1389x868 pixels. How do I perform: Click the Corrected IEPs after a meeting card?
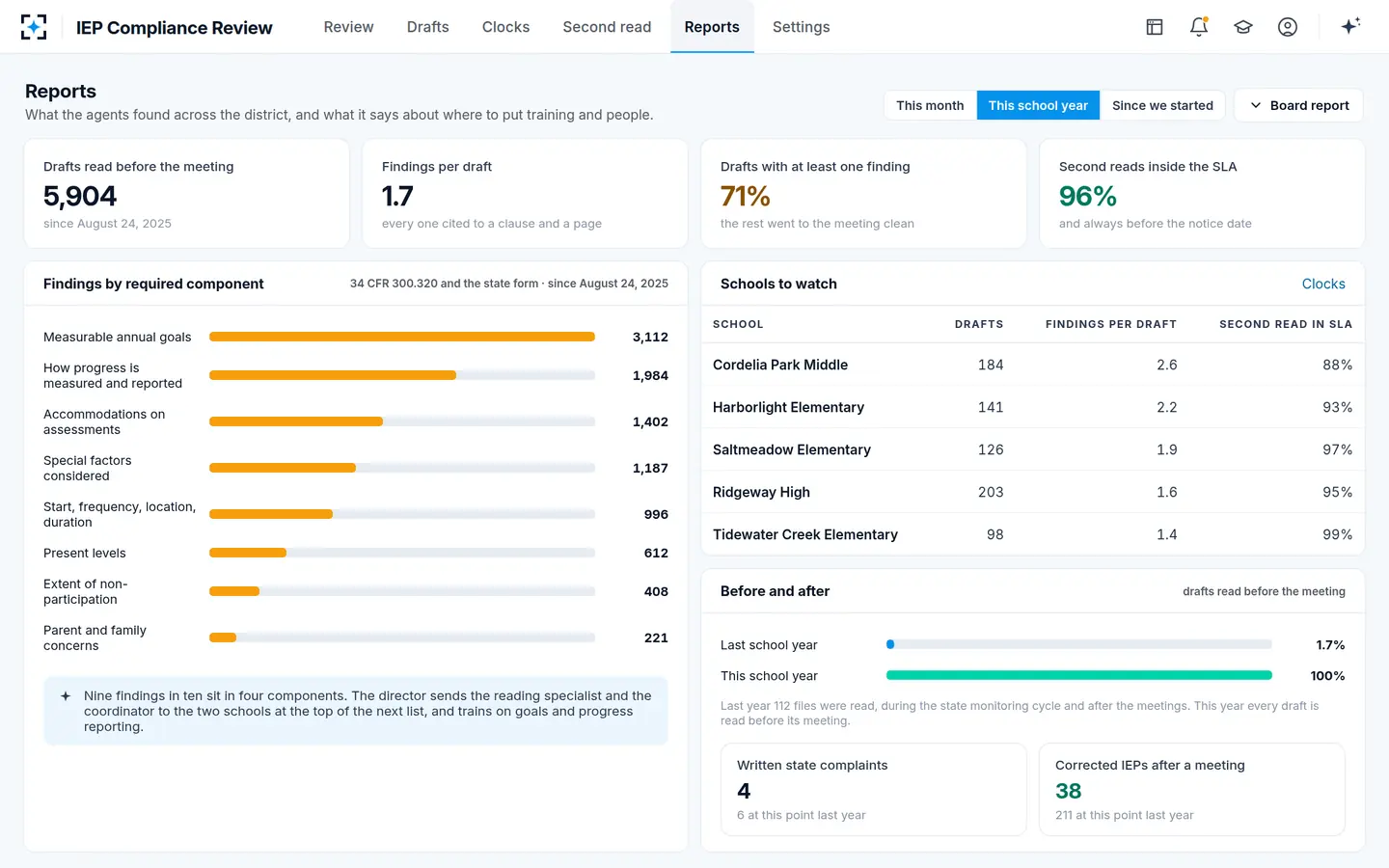(1191, 789)
